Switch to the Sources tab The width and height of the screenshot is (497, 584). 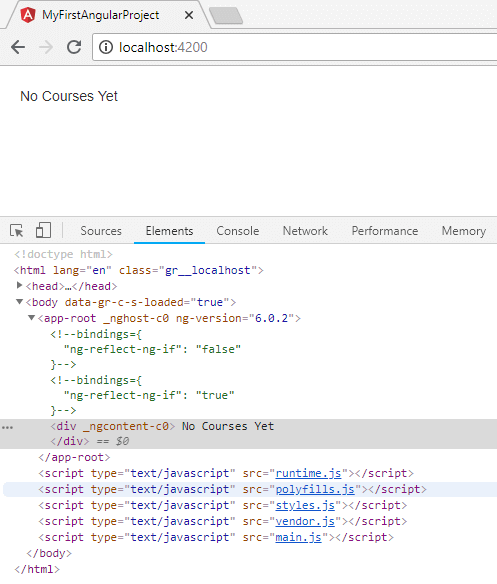click(x=101, y=231)
